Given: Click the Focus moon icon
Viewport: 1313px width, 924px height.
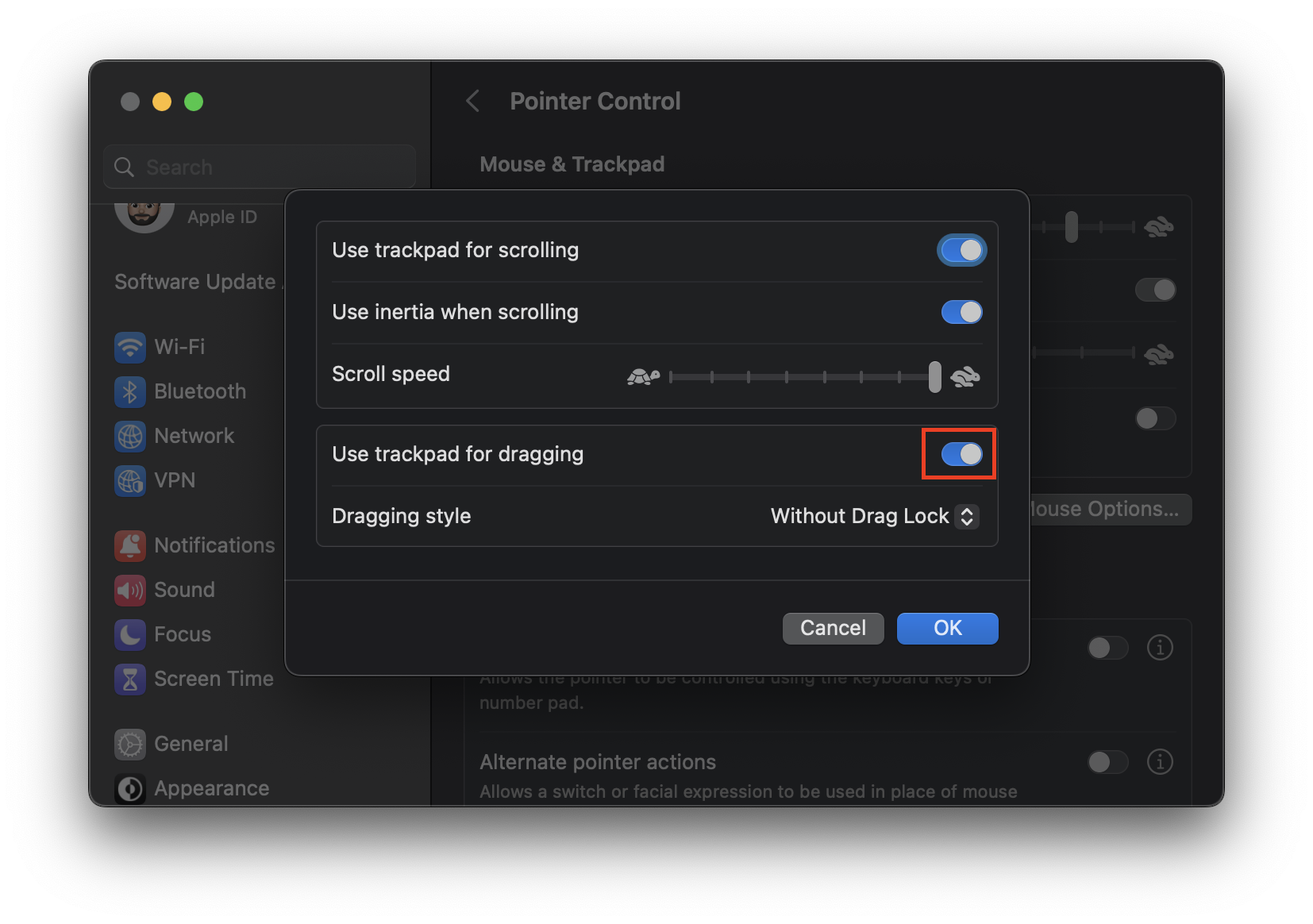Looking at the screenshot, I should click(130, 634).
